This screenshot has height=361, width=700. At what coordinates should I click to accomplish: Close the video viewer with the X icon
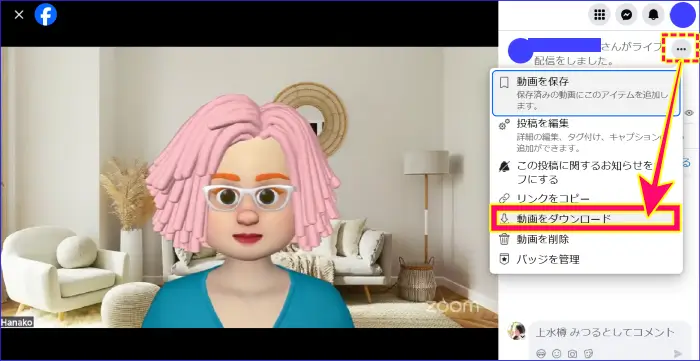(x=19, y=15)
